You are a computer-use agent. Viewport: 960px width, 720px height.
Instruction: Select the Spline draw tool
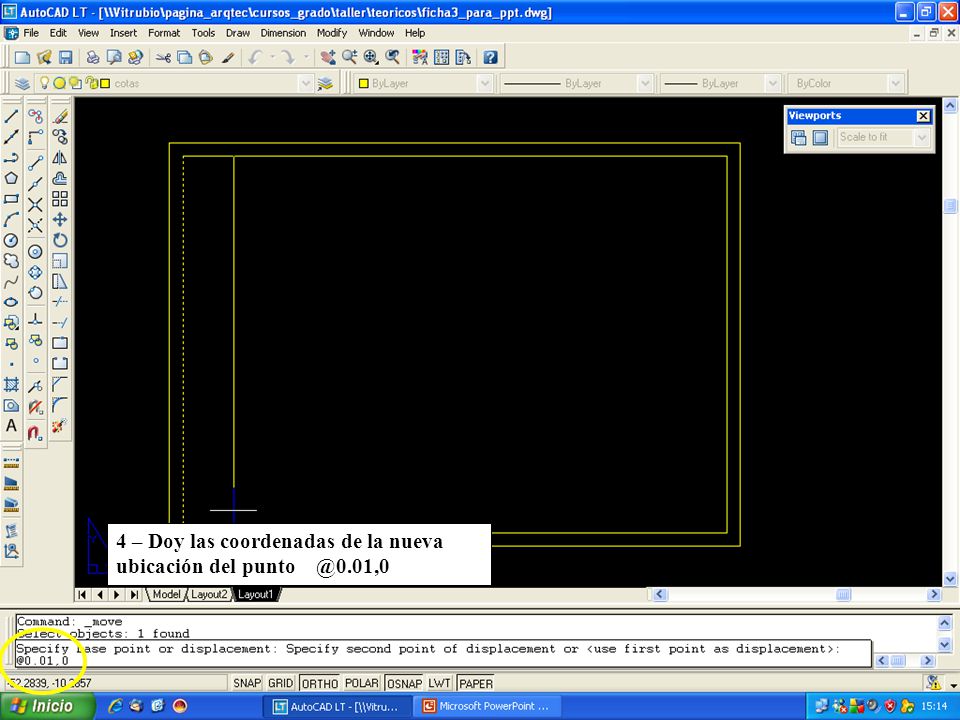pos(11,282)
